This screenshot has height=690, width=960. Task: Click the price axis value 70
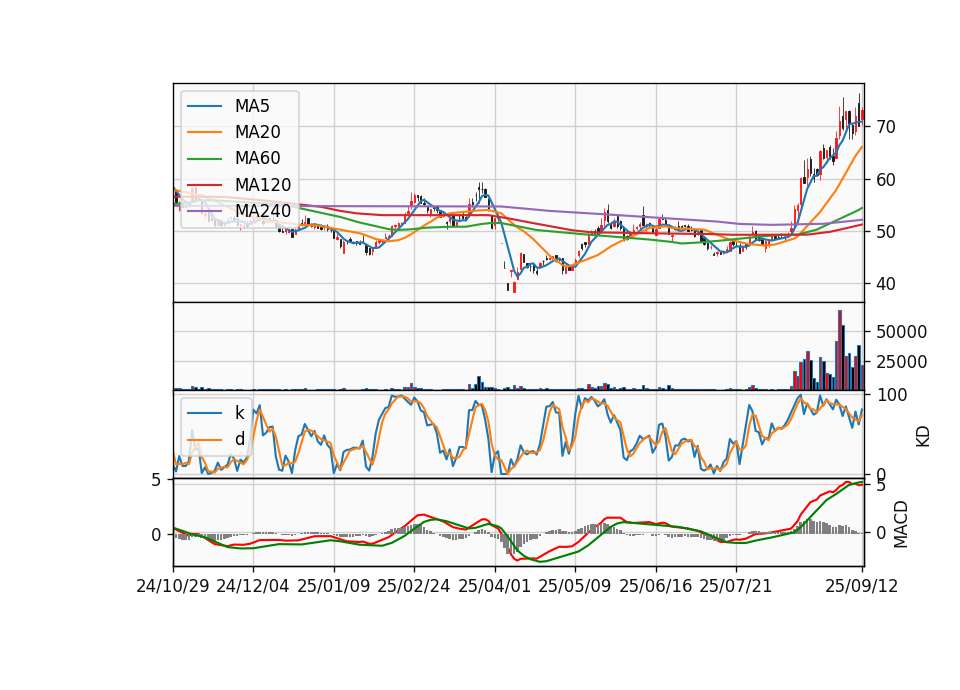click(x=887, y=127)
